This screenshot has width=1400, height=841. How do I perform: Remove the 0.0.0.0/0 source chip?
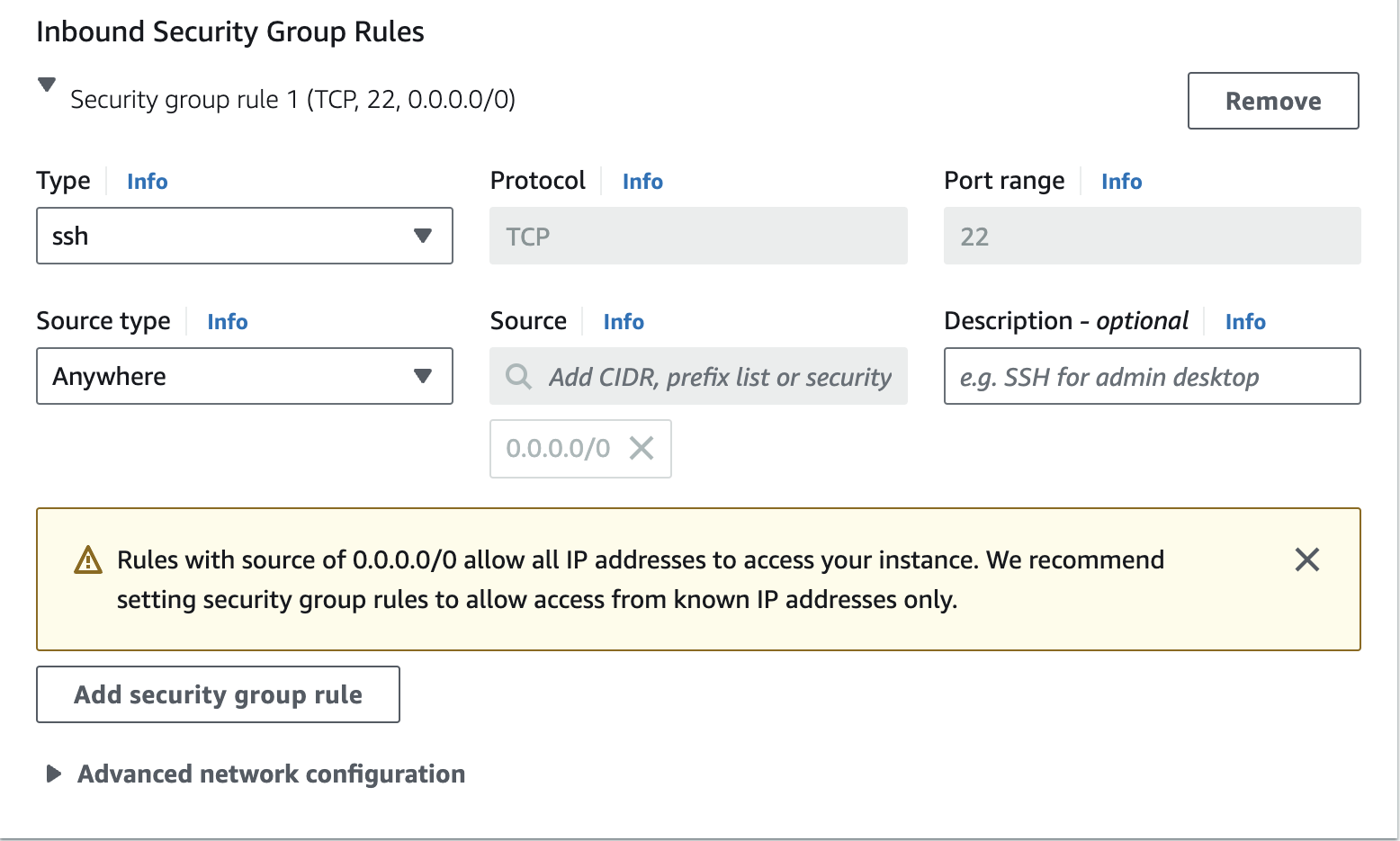coord(642,448)
